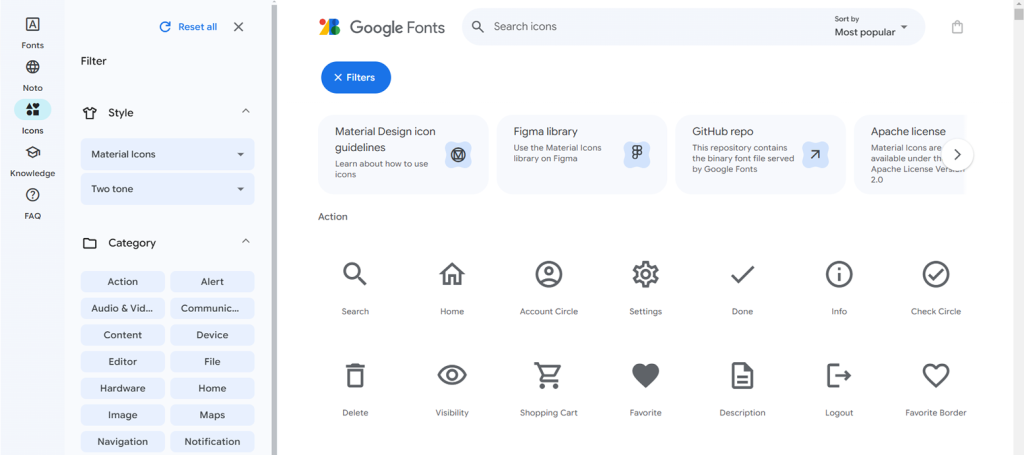Toggle the Communication category chip
1024x455 pixels.
coord(212,309)
